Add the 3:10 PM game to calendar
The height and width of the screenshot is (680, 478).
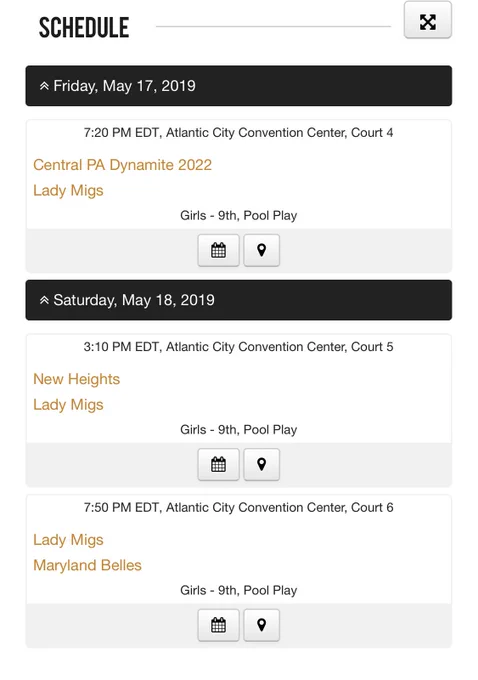click(218, 464)
